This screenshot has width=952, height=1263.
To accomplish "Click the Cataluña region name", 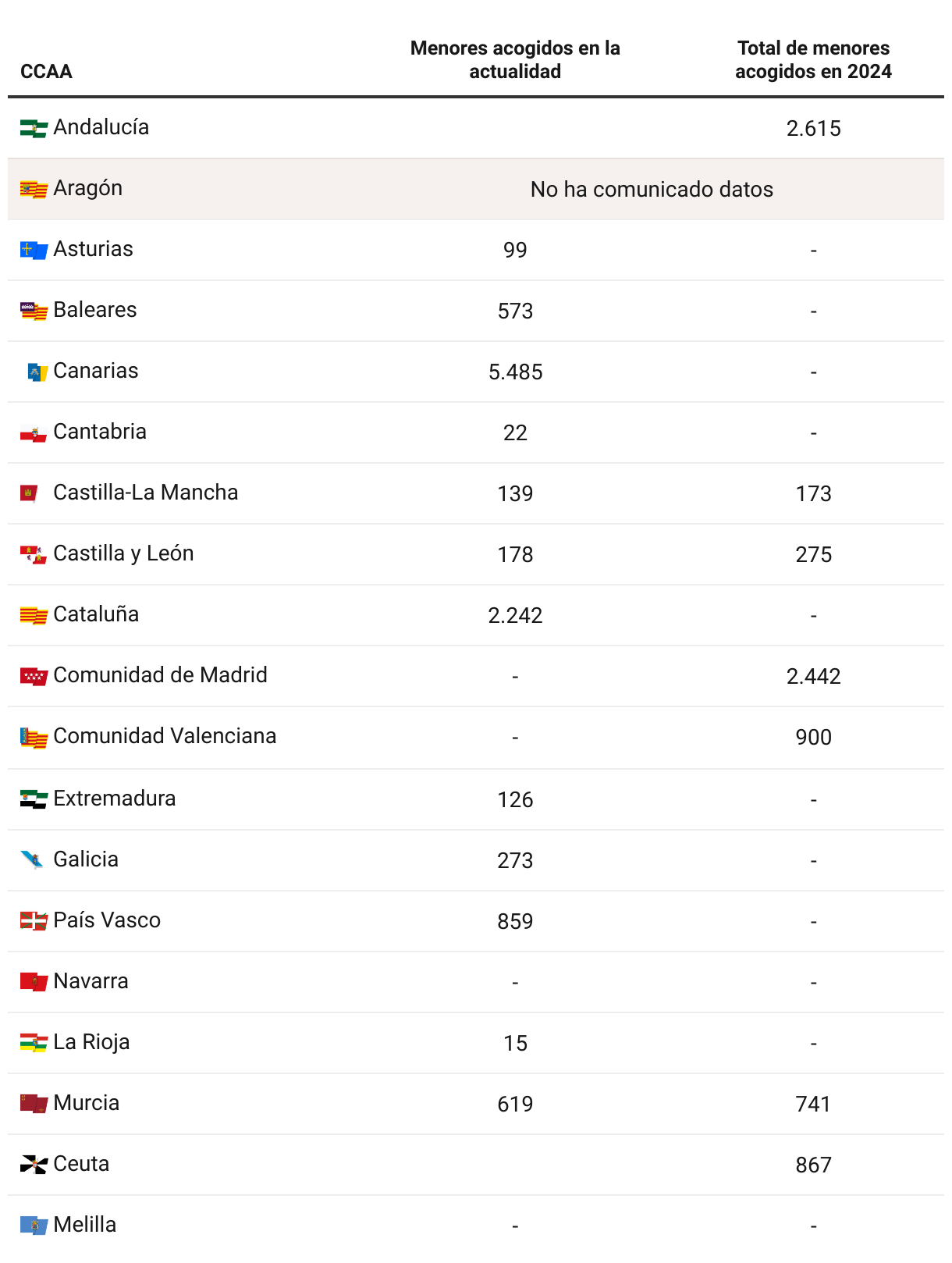I will coord(96,614).
